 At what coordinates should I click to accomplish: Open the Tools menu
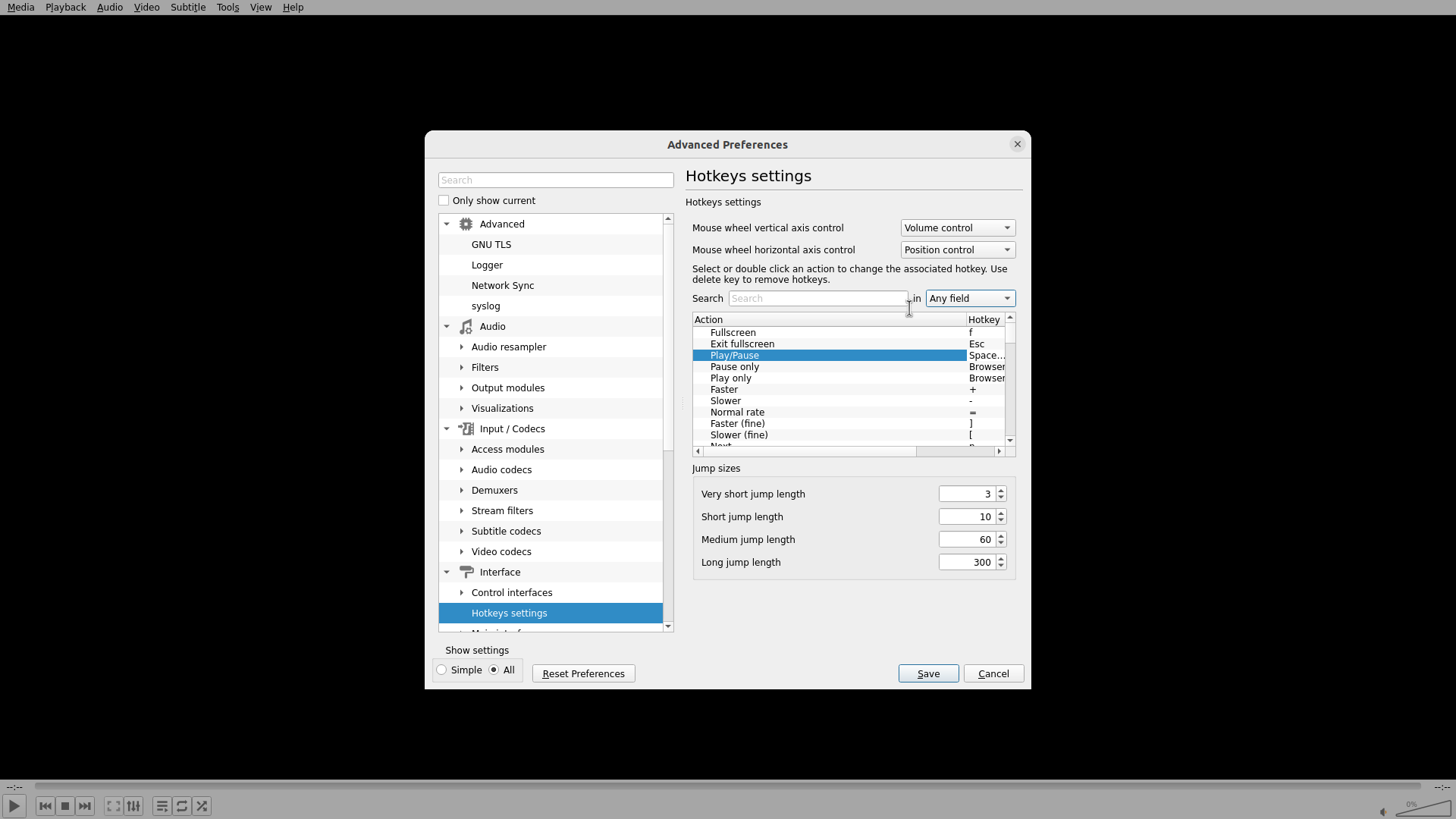227,8
